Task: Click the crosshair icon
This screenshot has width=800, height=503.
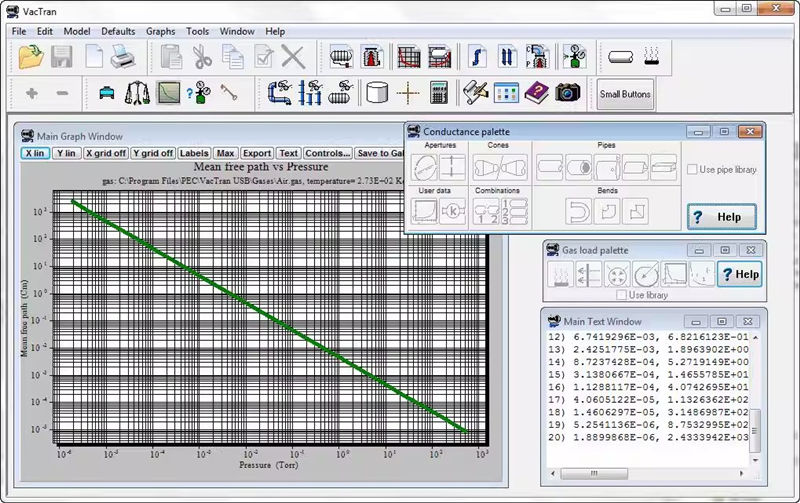Action: 408,93
